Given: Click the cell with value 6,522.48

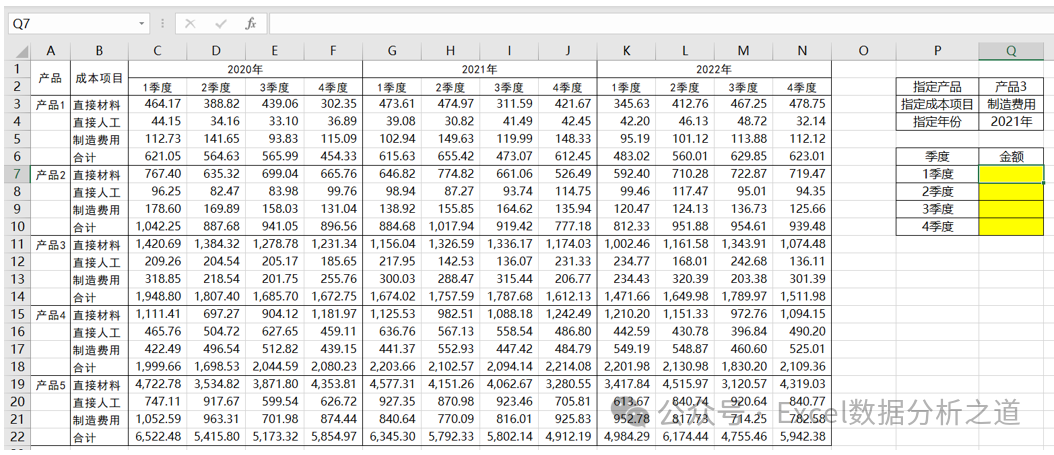Looking at the screenshot, I should pos(157,436).
